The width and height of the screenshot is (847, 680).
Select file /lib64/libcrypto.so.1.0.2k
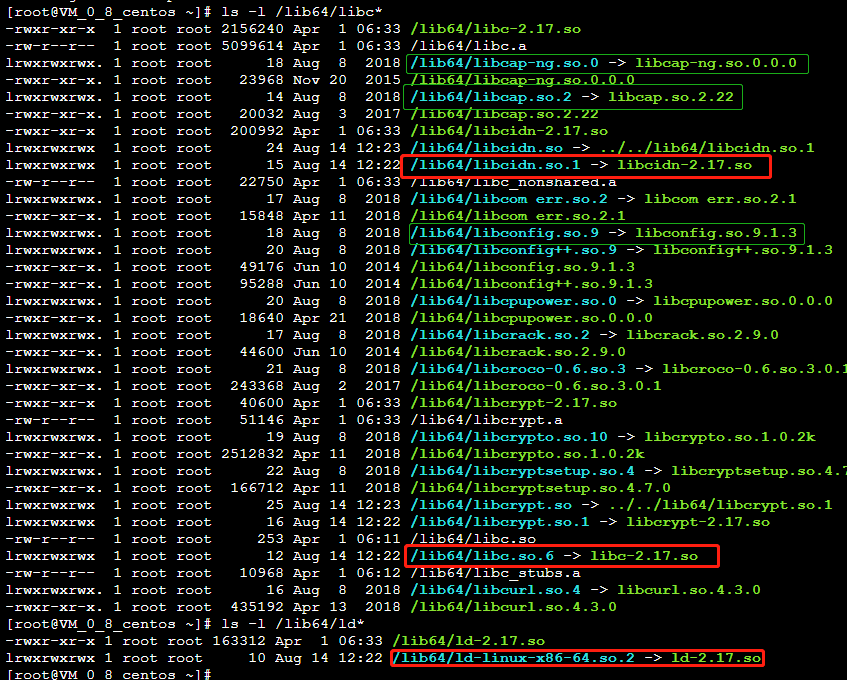(527, 454)
